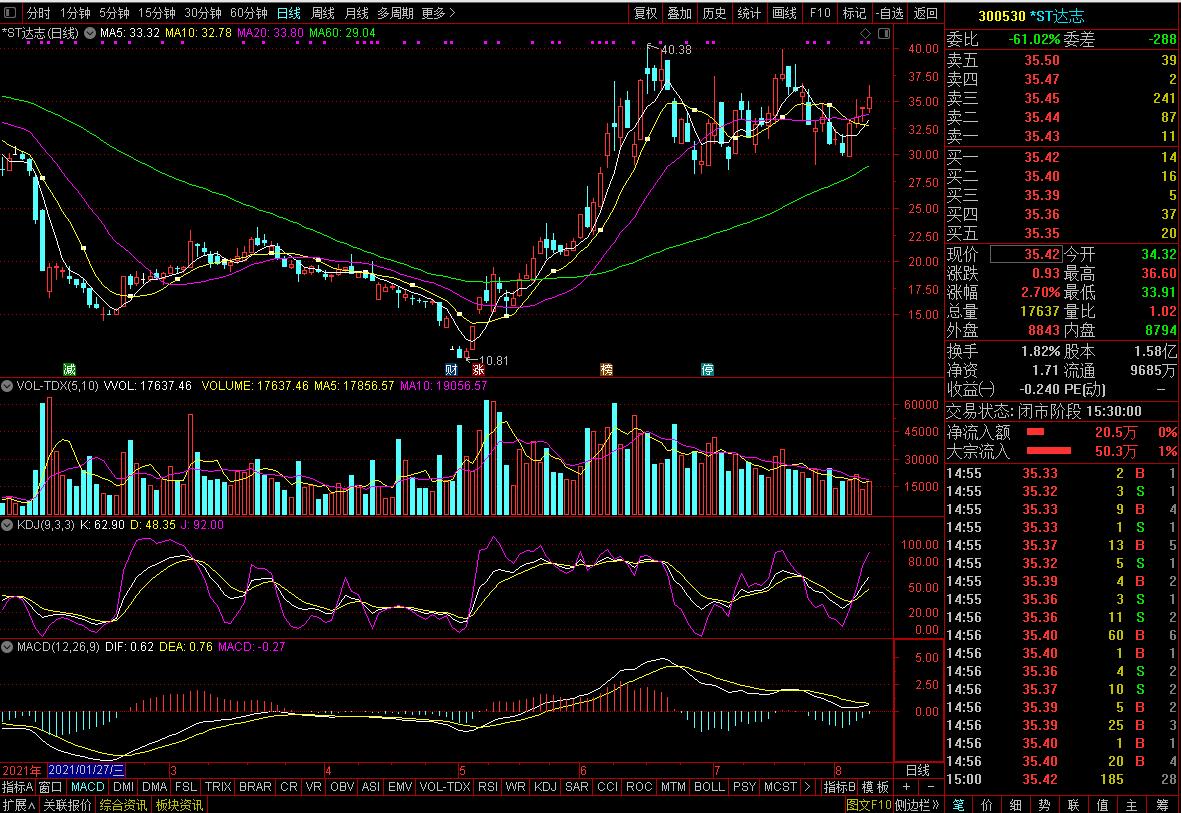
Task: Open the 综合资讯 news link
Action: 123,805
